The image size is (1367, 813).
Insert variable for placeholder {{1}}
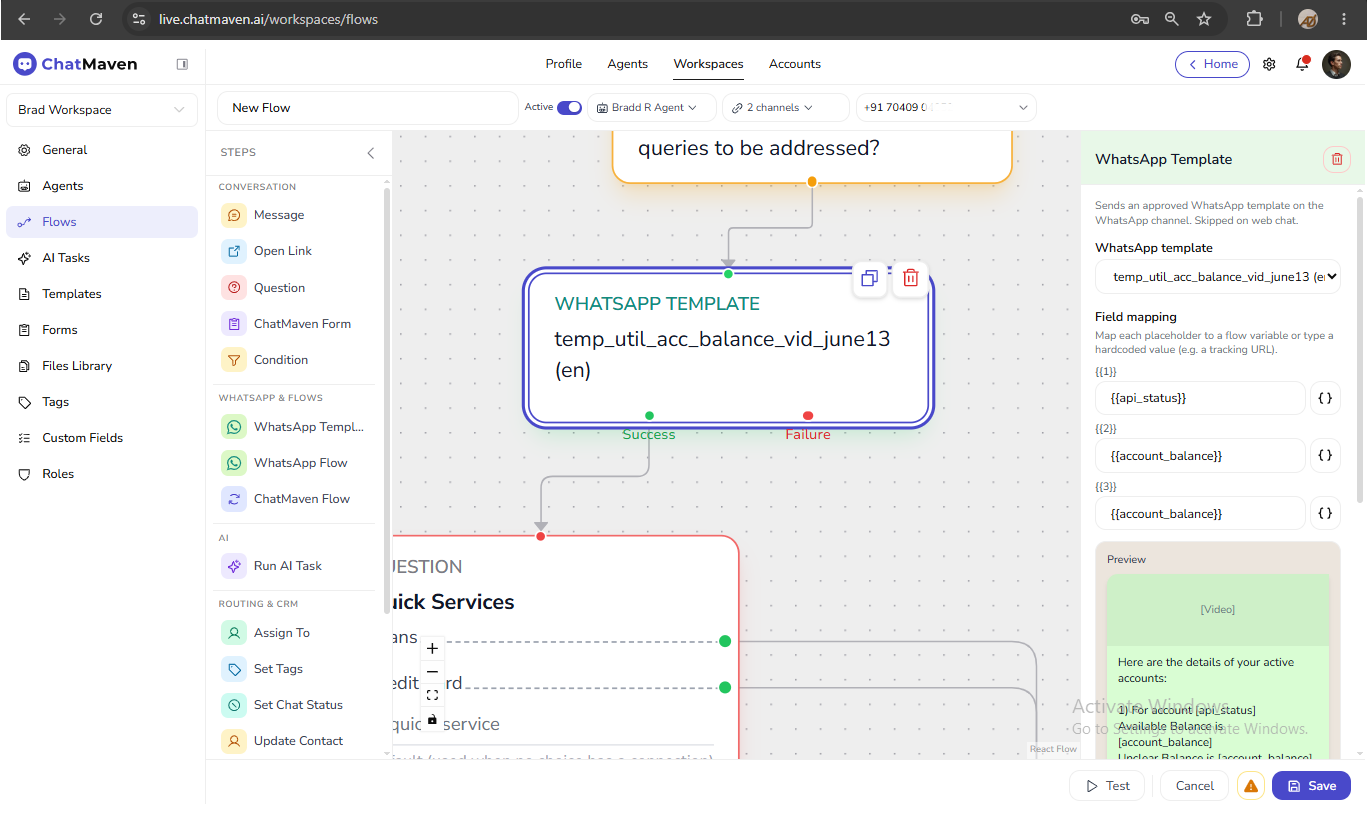[x=1325, y=398]
